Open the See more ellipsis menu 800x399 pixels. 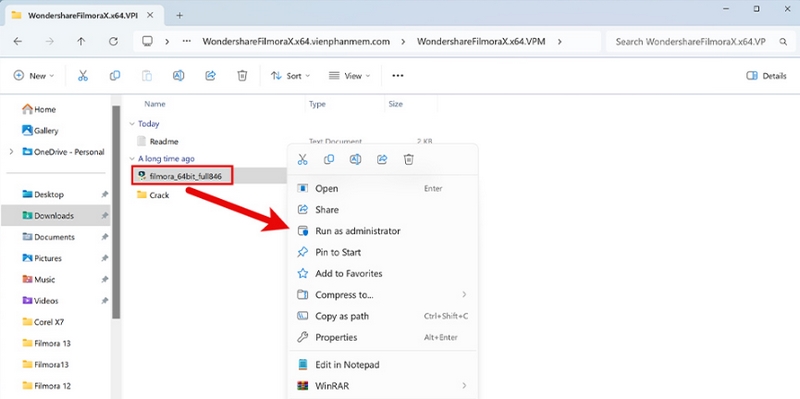pyautogui.click(x=398, y=76)
